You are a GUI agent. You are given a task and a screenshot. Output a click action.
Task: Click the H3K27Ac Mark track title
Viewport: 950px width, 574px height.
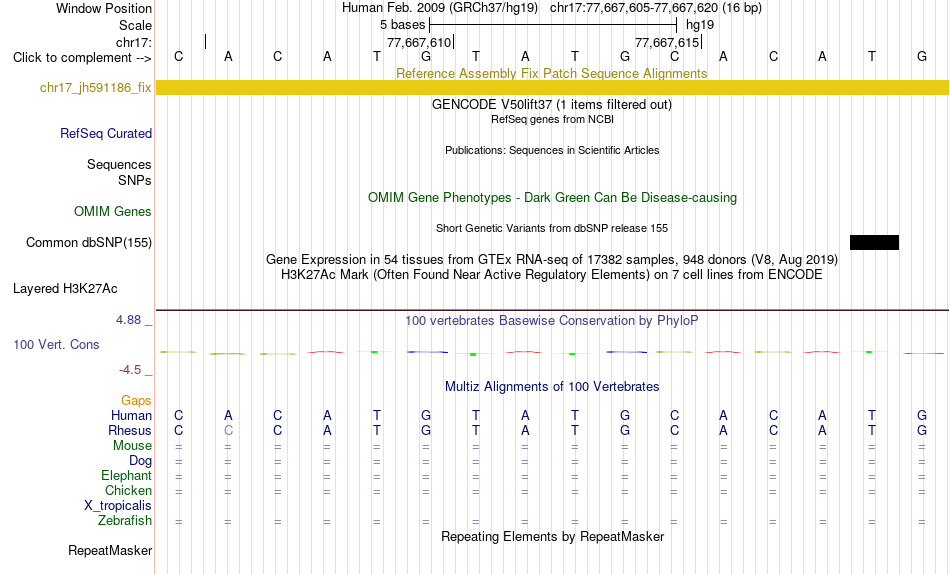[552, 275]
